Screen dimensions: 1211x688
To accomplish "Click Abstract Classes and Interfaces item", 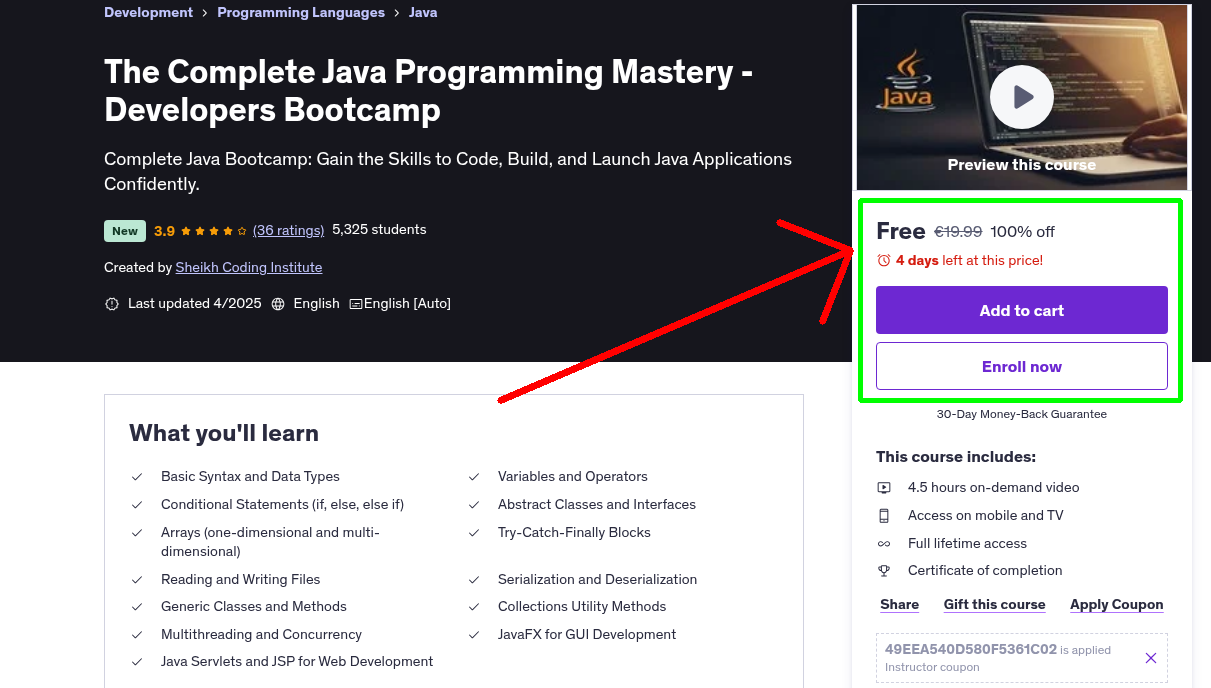I will (x=597, y=505).
